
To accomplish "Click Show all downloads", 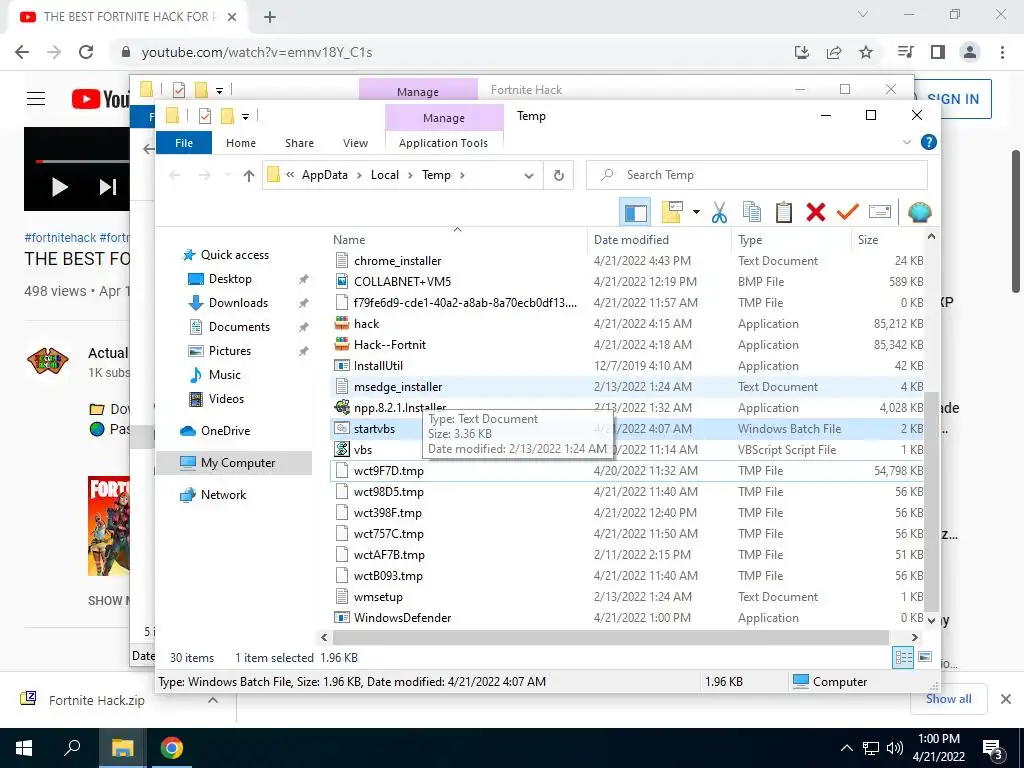I will [x=948, y=699].
